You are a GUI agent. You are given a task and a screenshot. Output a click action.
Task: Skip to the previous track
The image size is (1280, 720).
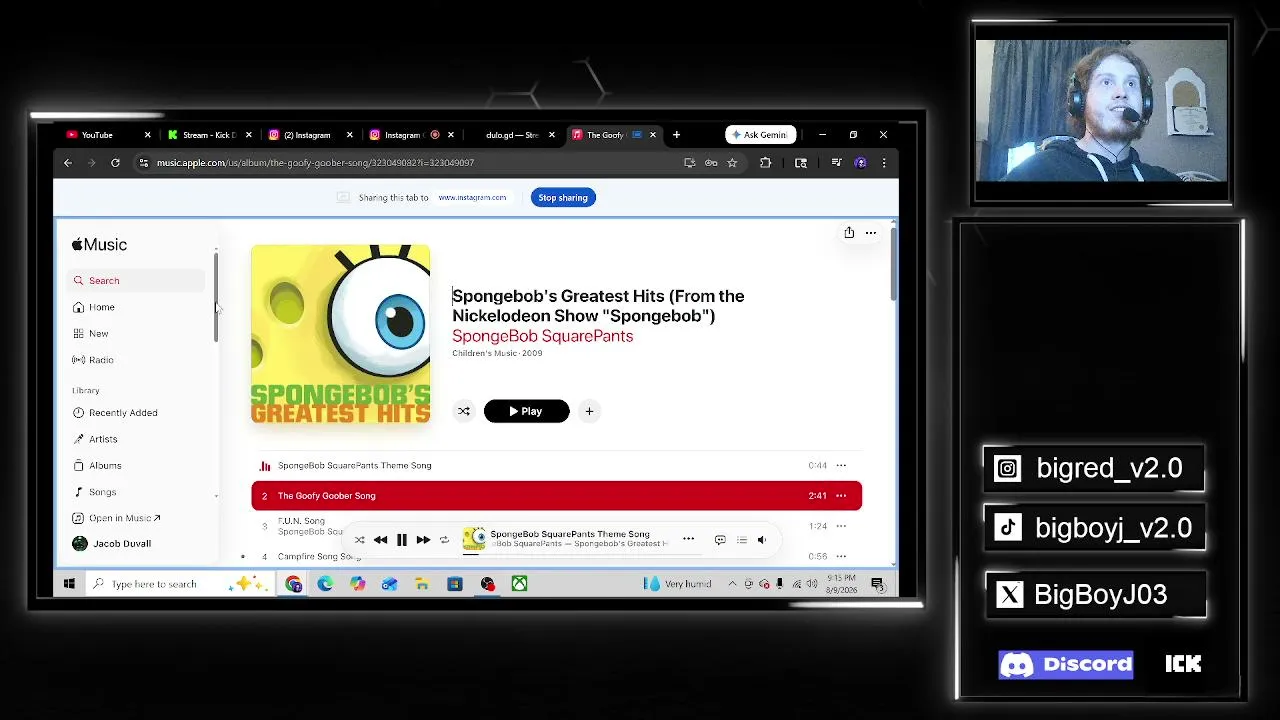coord(381,540)
